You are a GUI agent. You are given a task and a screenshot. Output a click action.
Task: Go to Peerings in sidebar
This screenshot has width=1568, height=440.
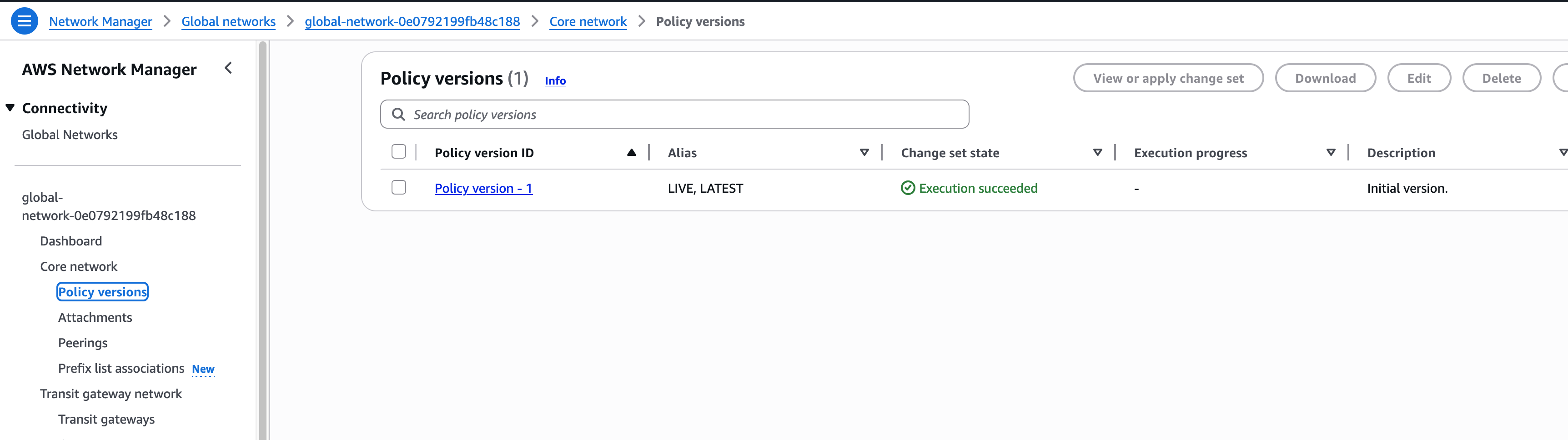coord(83,343)
